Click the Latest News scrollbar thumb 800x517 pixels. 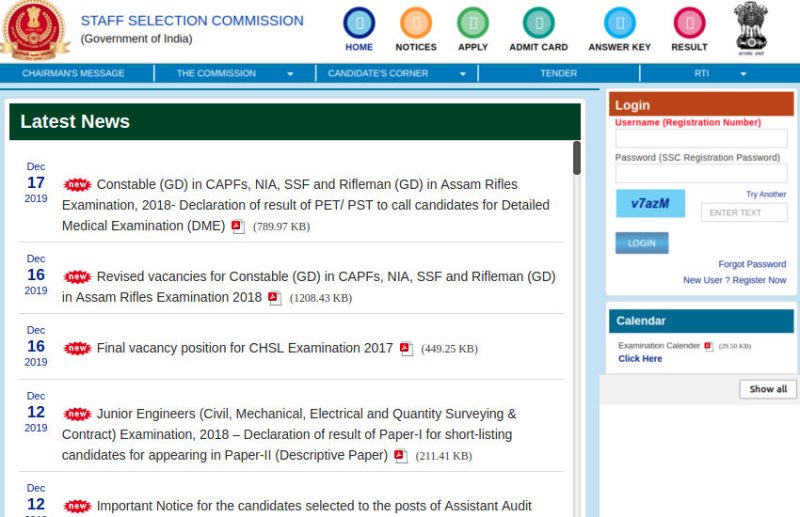[577, 158]
